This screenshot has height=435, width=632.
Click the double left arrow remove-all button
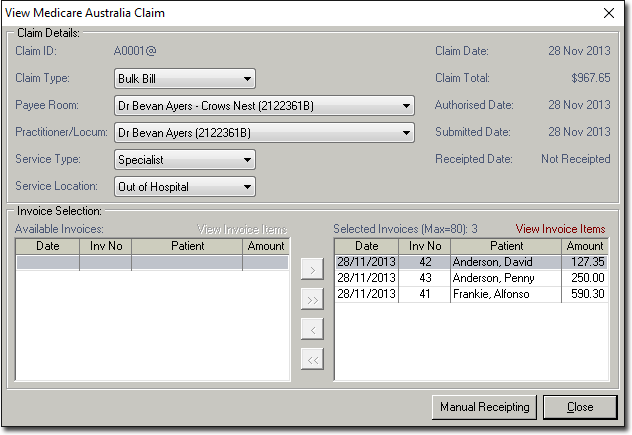[x=312, y=359]
